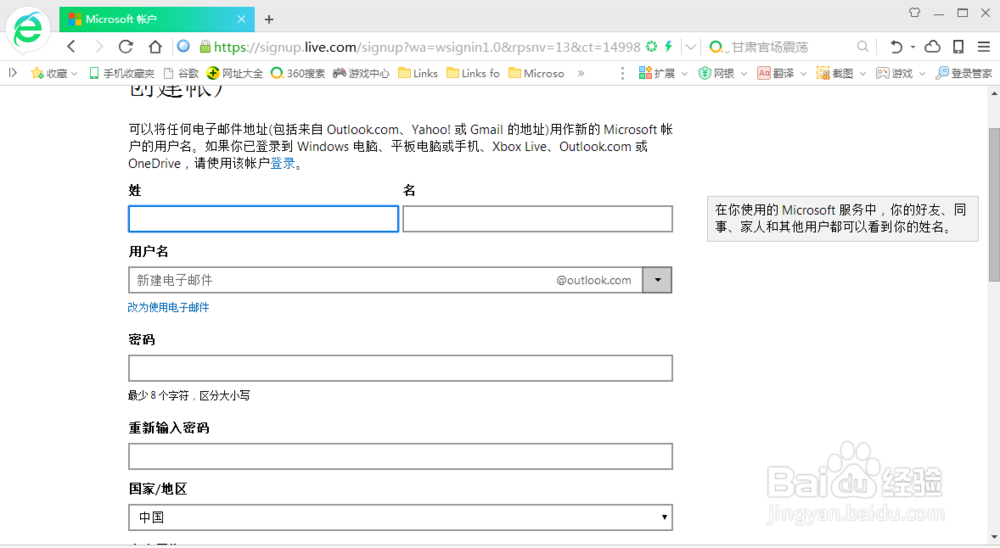The width and height of the screenshot is (1000, 548).
Task: Click the green refresh-cycle icon in address bar
Action: pyautogui.click(x=651, y=47)
